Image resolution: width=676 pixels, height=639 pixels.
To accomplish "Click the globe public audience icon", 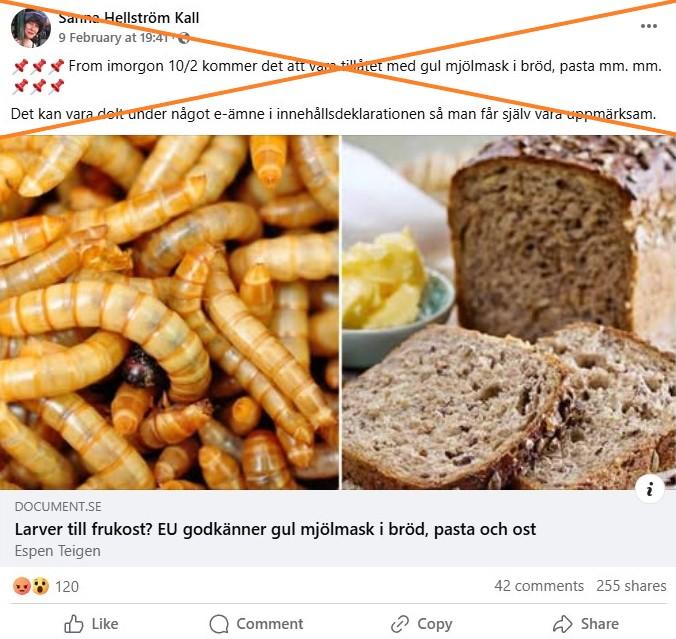I will [184, 38].
